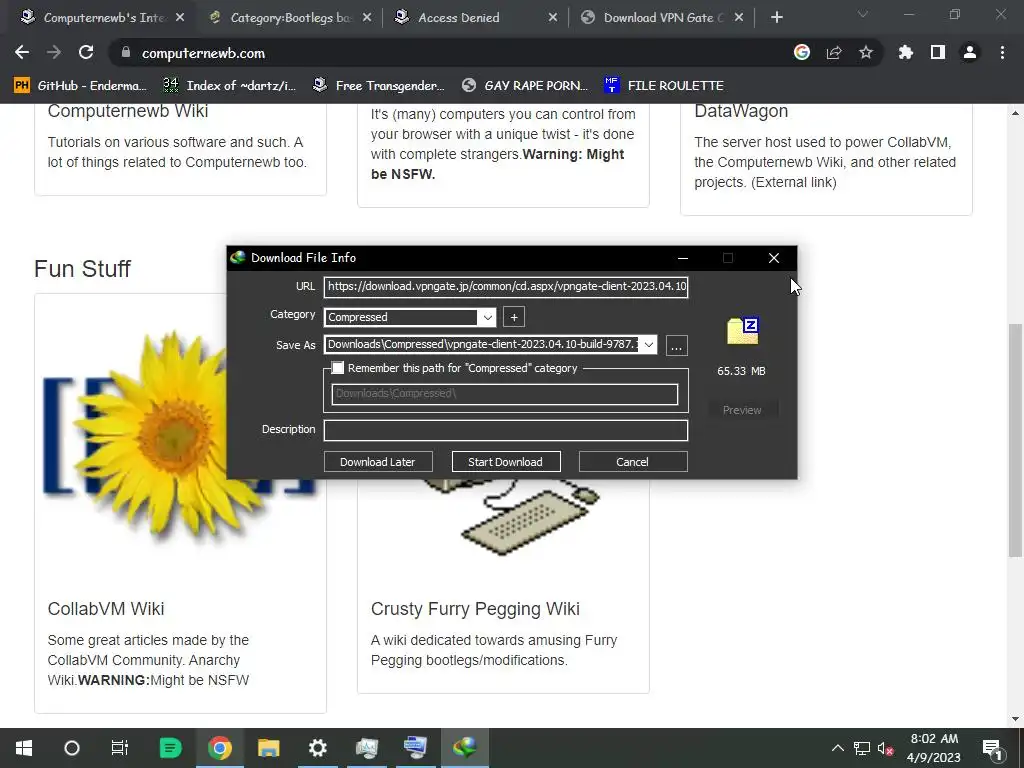Open Task View on taskbar
The height and width of the screenshot is (768, 1024).
tap(120, 748)
